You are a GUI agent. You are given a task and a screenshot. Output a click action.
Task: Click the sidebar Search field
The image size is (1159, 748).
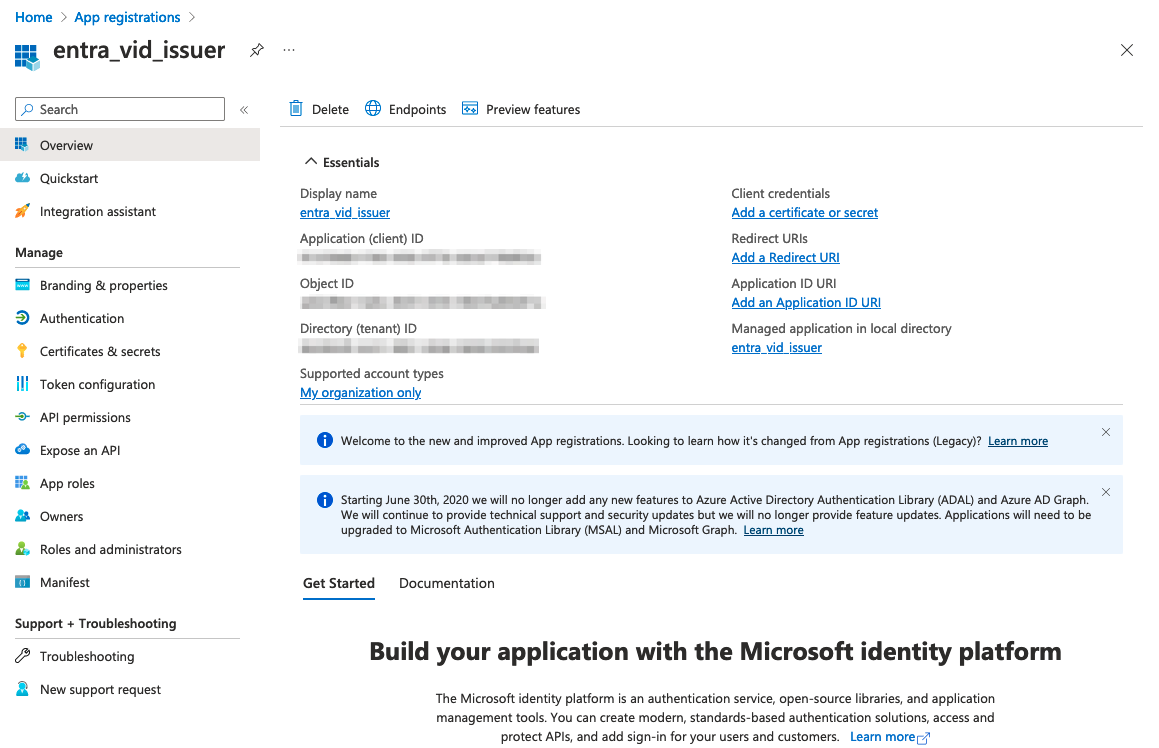click(x=120, y=109)
